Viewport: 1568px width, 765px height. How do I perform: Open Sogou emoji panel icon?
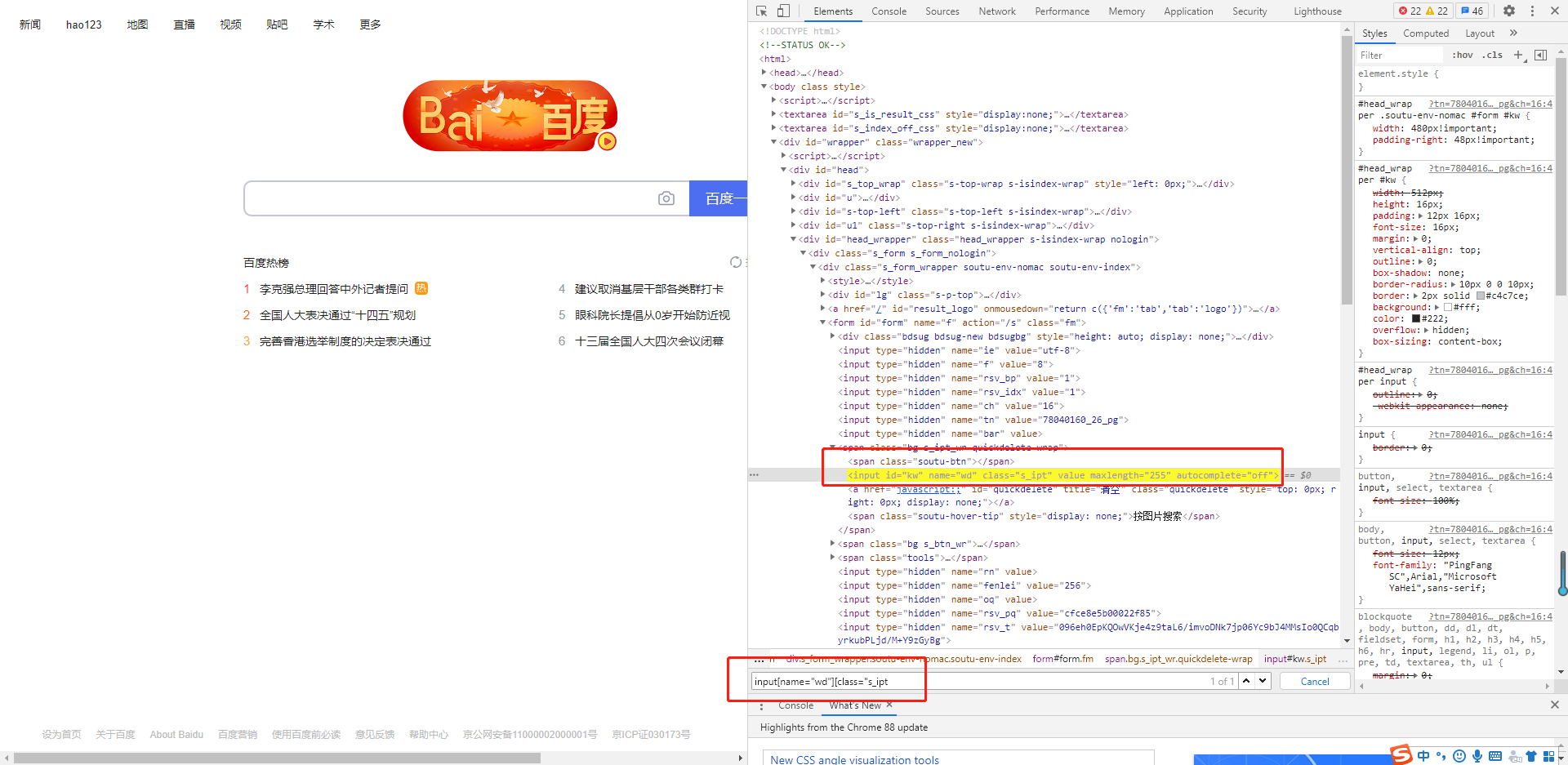pyautogui.click(x=1459, y=756)
